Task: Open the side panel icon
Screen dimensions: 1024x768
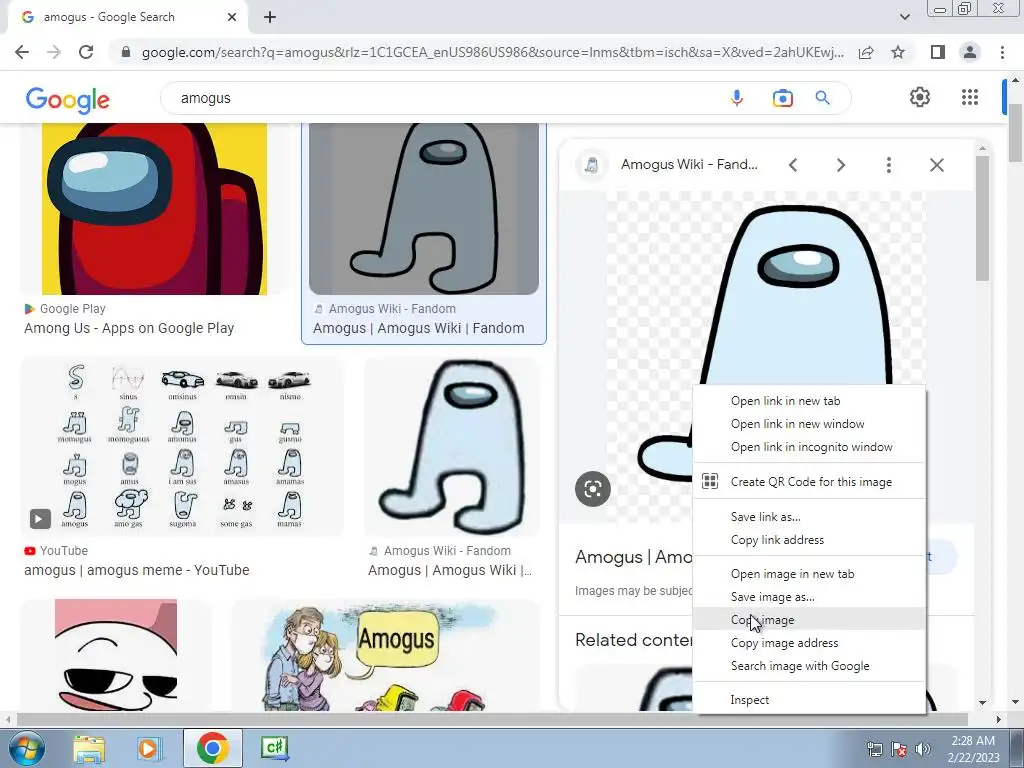Action: [x=938, y=52]
